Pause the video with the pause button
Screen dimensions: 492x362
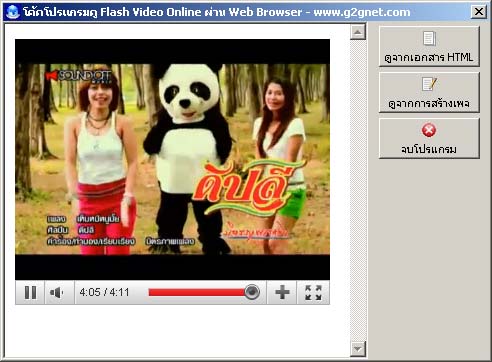(x=30, y=293)
